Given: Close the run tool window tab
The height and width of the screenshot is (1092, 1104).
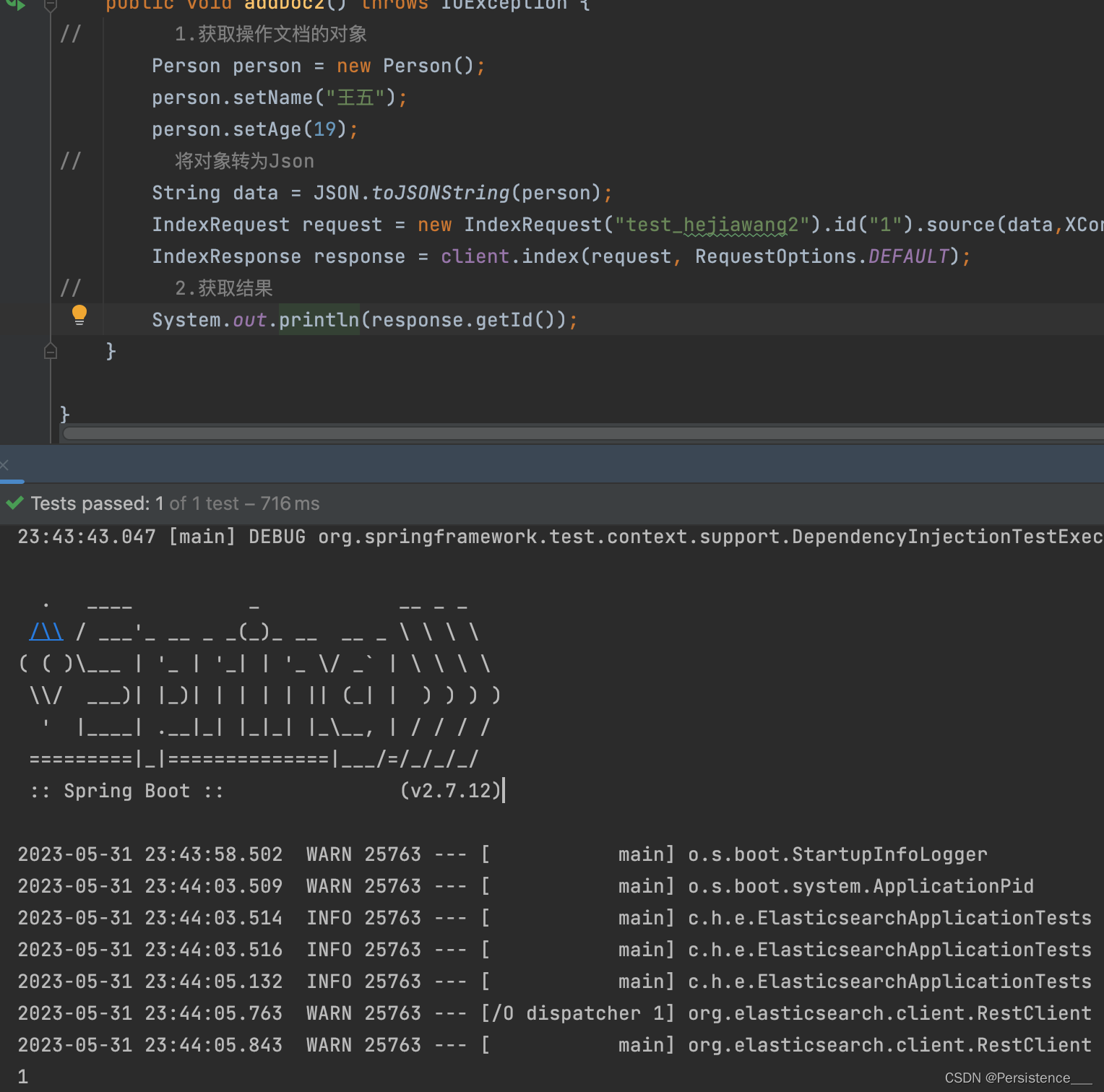Looking at the screenshot, I should 4,465.
